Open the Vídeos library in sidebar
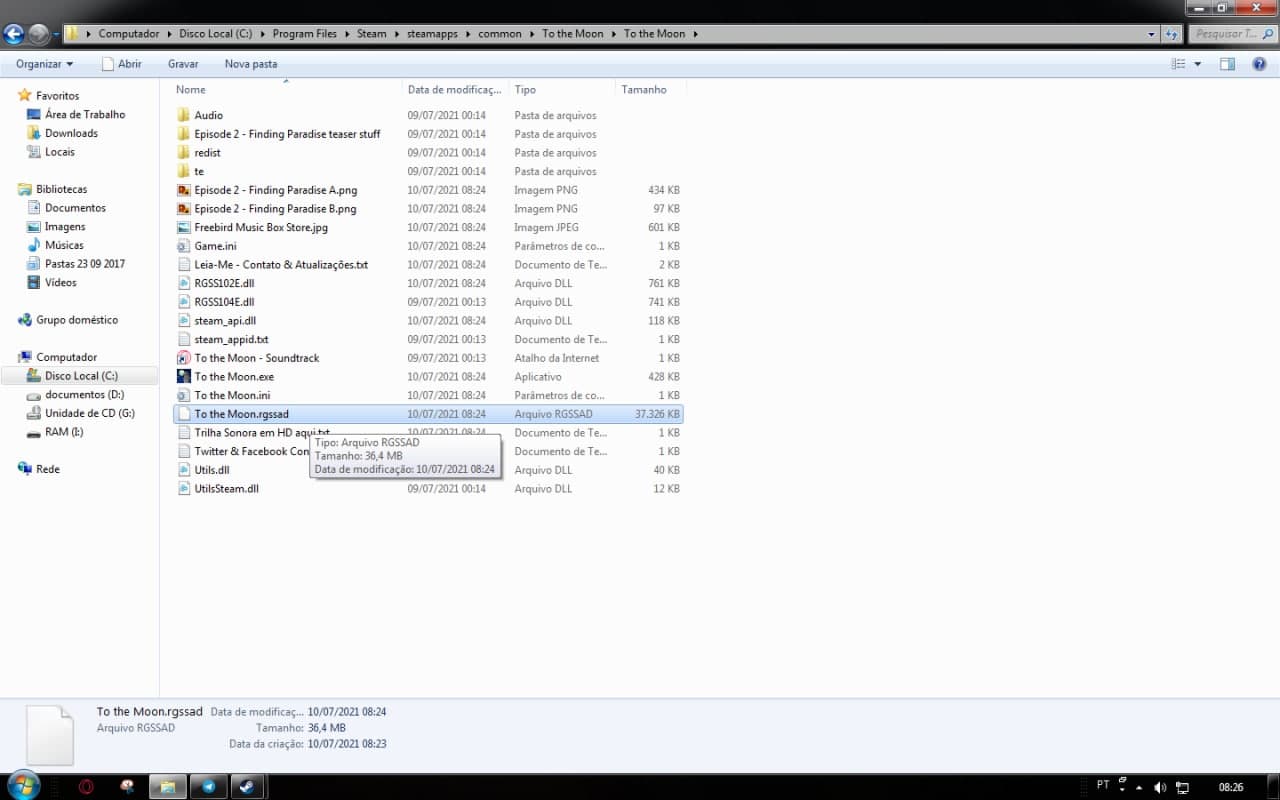This screenshot has width=1280, height=800. coord(60,283)
